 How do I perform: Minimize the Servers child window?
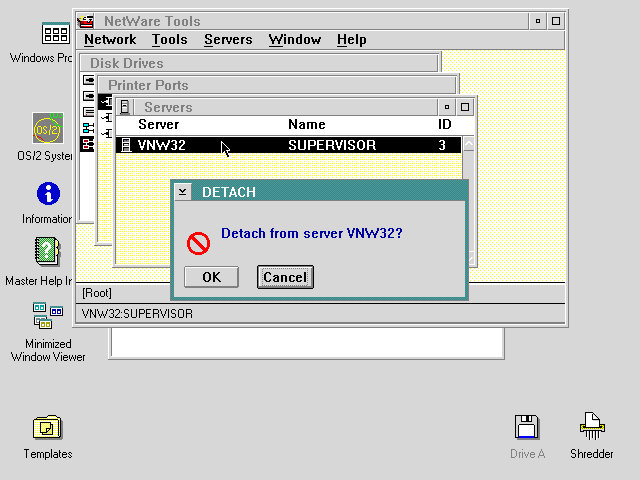447,107
